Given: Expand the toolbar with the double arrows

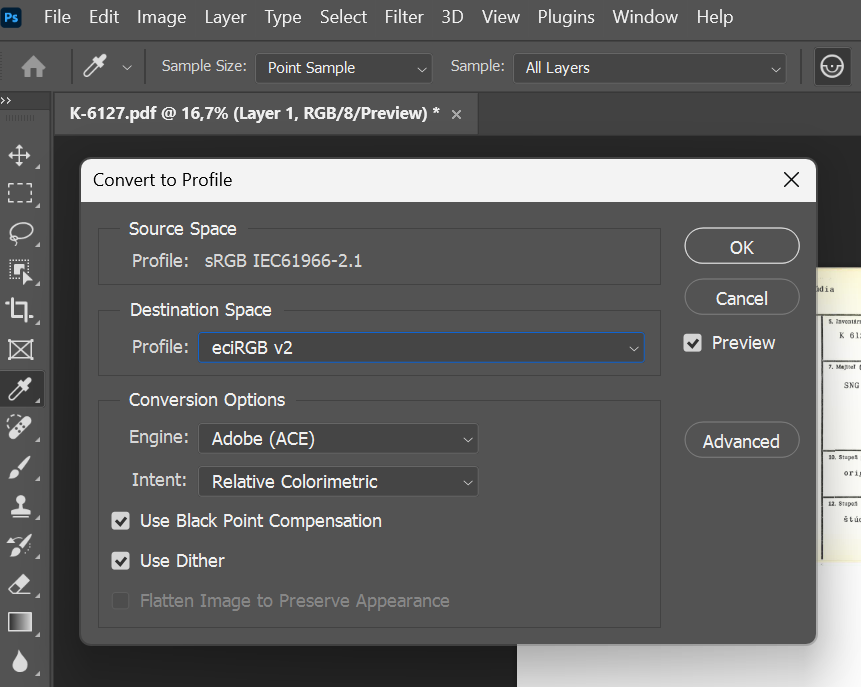Looking at the screenshot, I should pos(6,100).
